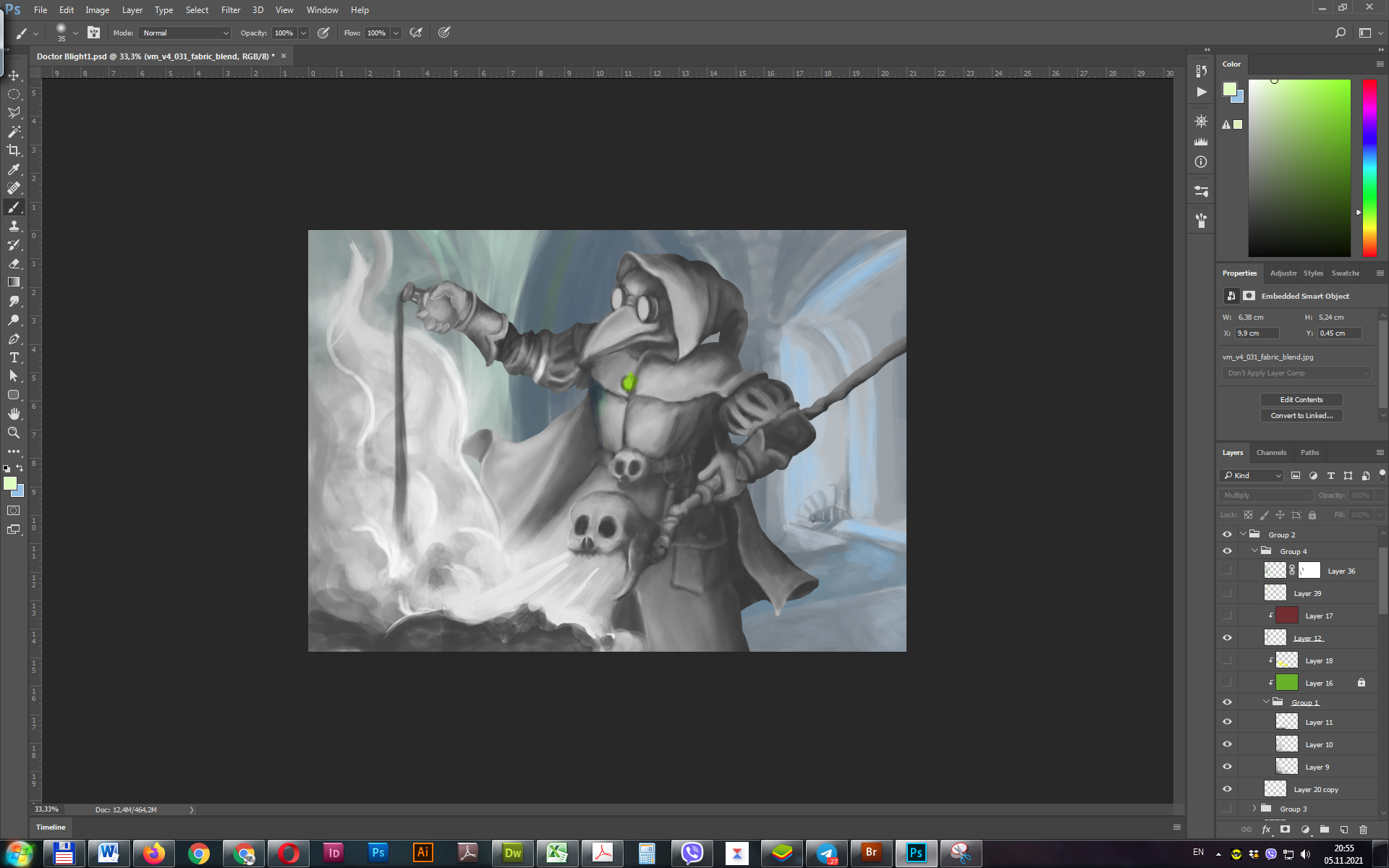Switch to the Paths tab
The width and height of the screenshot is (1389, 868).
(1309, 453)
